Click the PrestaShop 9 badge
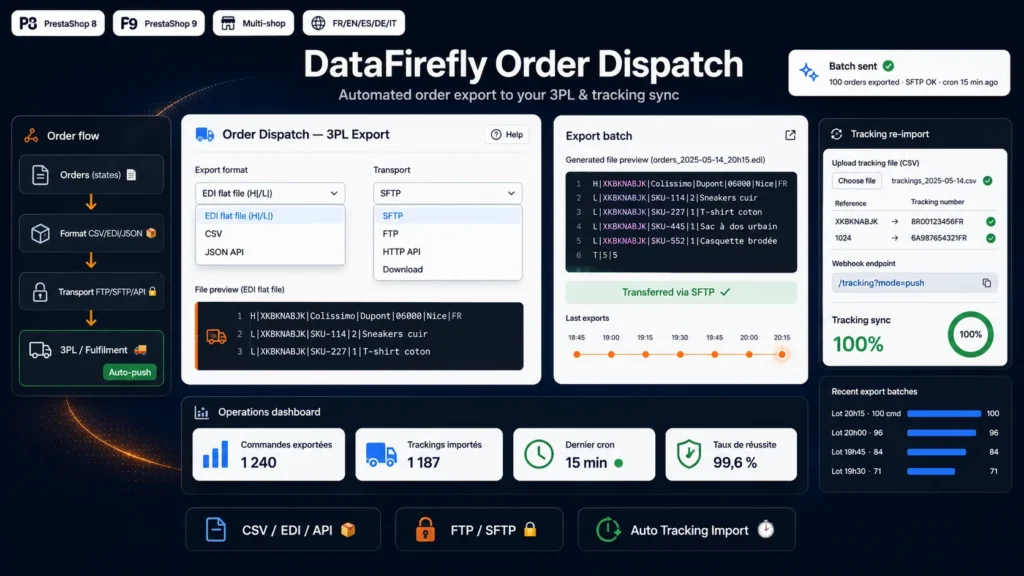Screen dimensions: 1024x576 (159, 24)
